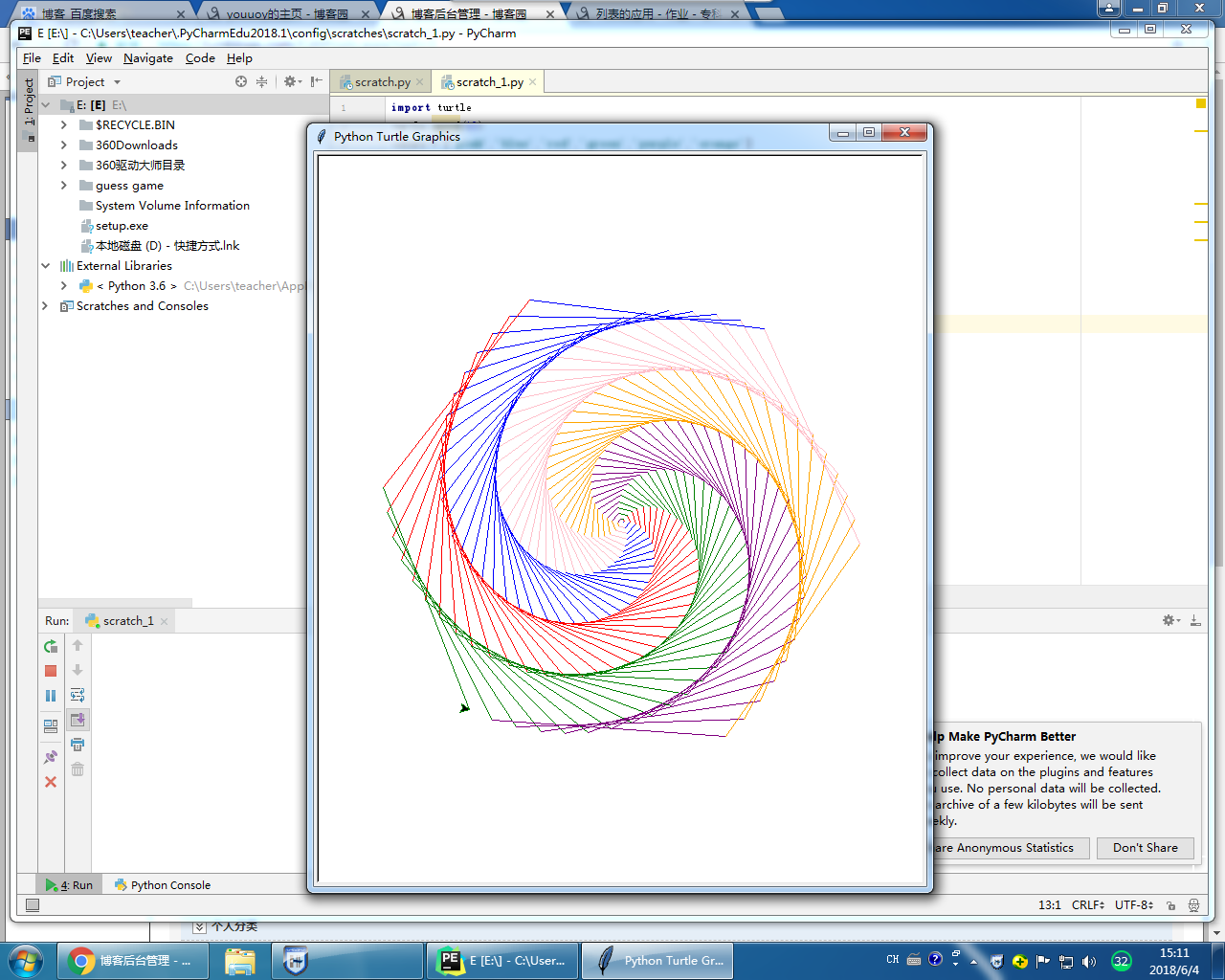This screenshot has width=1225, height=980.
Task: Stop the running scratch_1 process
Action: (51, 671)
